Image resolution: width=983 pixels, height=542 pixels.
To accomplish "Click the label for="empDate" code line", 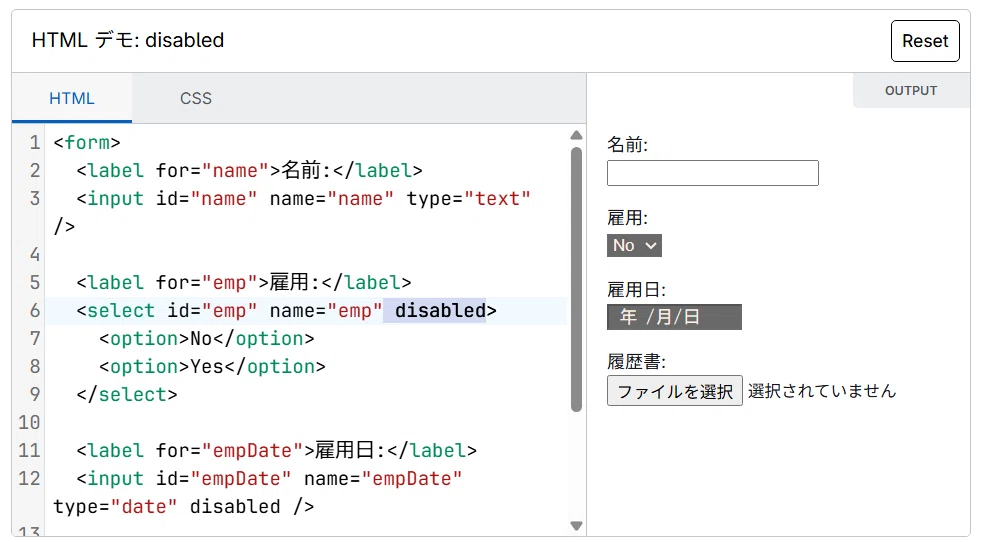I will (x=276, y=451).
